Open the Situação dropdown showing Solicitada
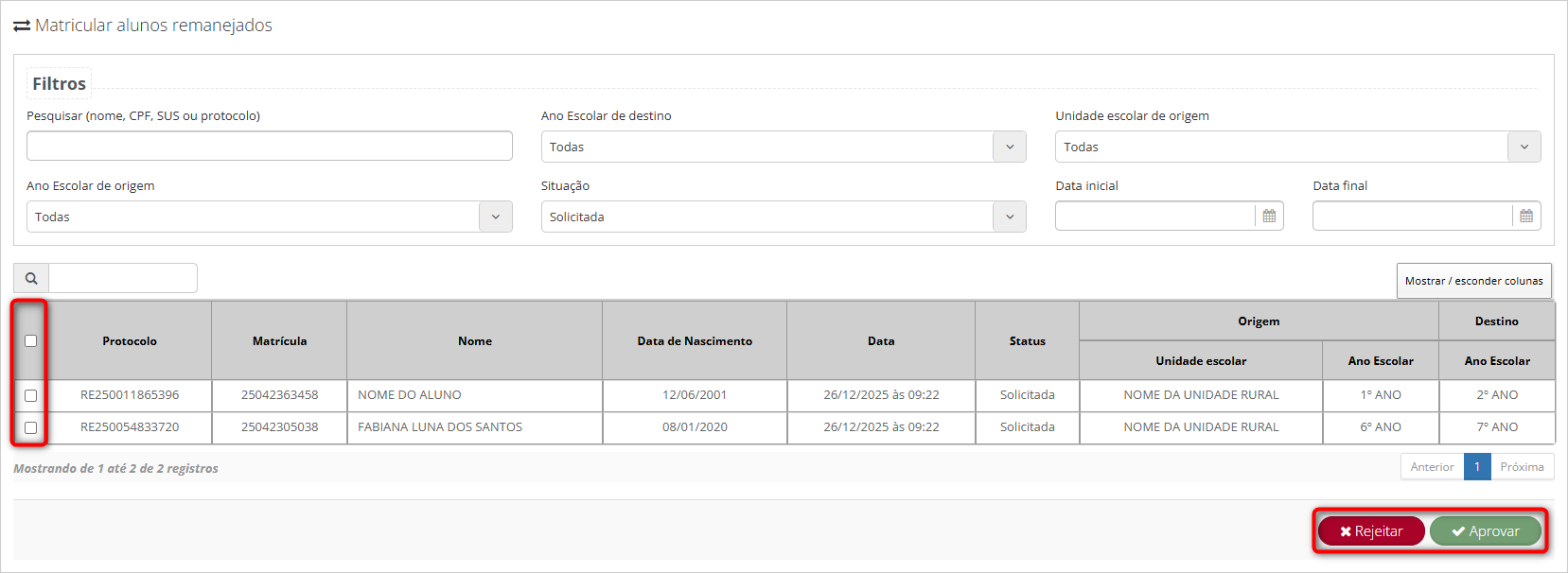This screenshot has width=1568, height=573. [x=1009, y=217]
